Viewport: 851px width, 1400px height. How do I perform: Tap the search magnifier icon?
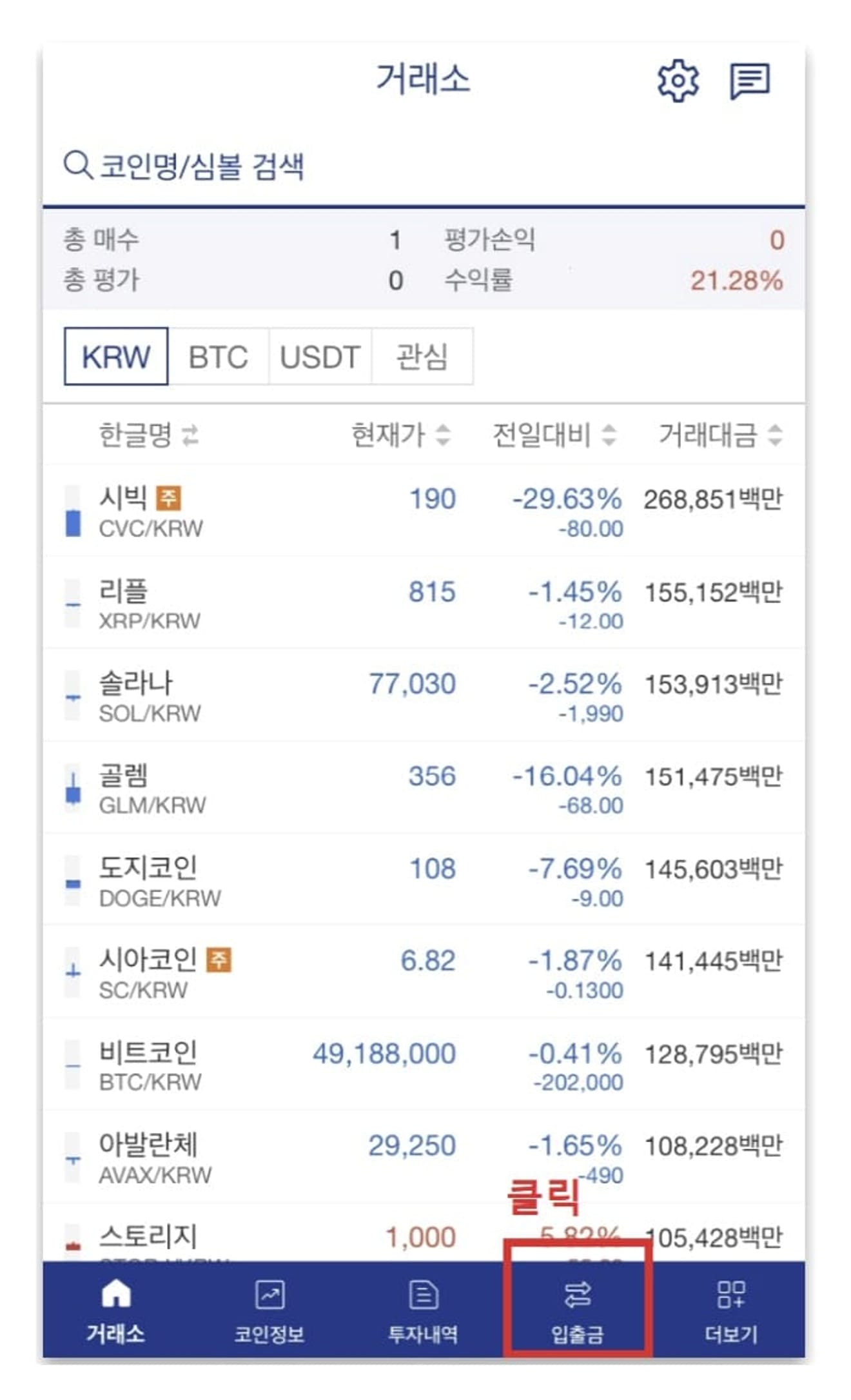click(77, 165)
